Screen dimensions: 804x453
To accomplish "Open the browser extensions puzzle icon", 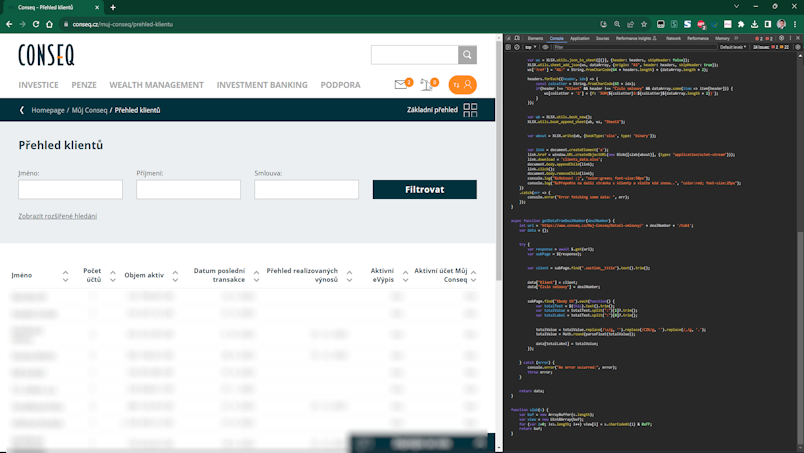I will (740, 23).
